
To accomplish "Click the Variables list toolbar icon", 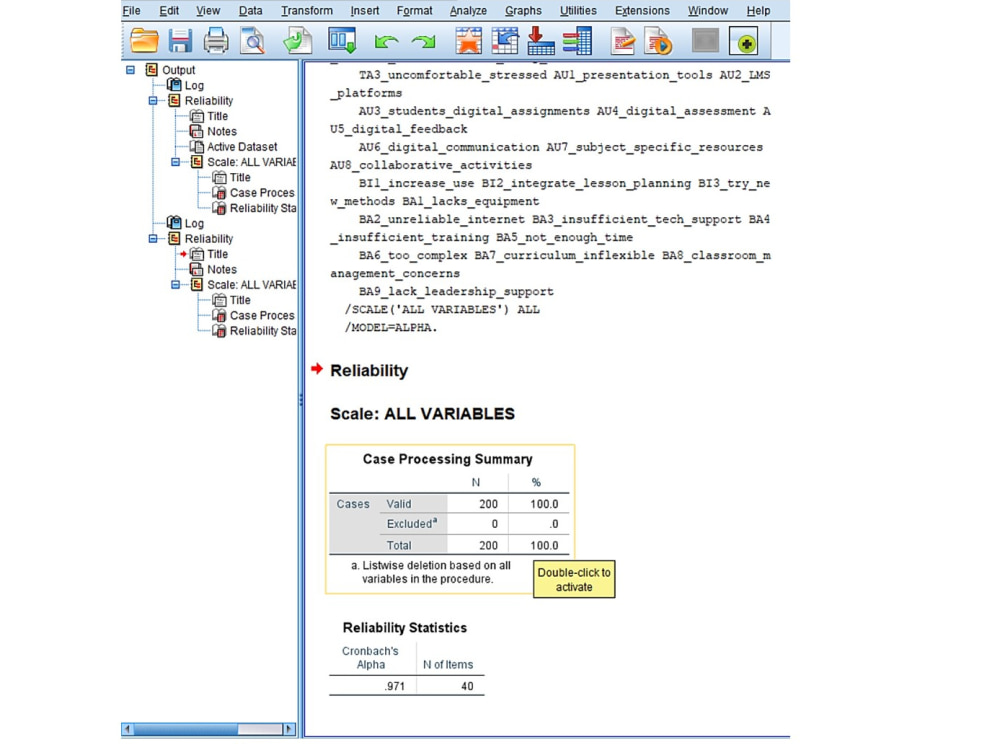I will 578,41.
